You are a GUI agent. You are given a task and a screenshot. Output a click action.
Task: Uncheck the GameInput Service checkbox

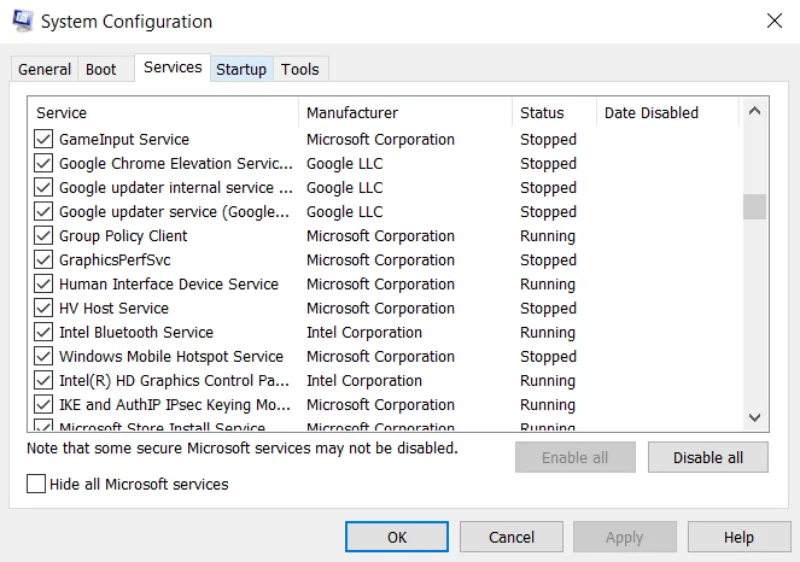(x=43, y=139)
